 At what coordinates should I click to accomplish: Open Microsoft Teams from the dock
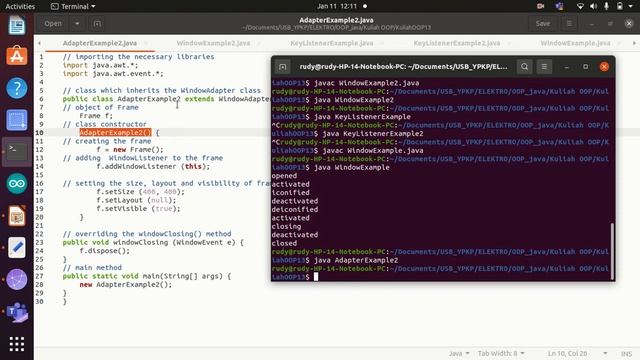tap(17, 312)
